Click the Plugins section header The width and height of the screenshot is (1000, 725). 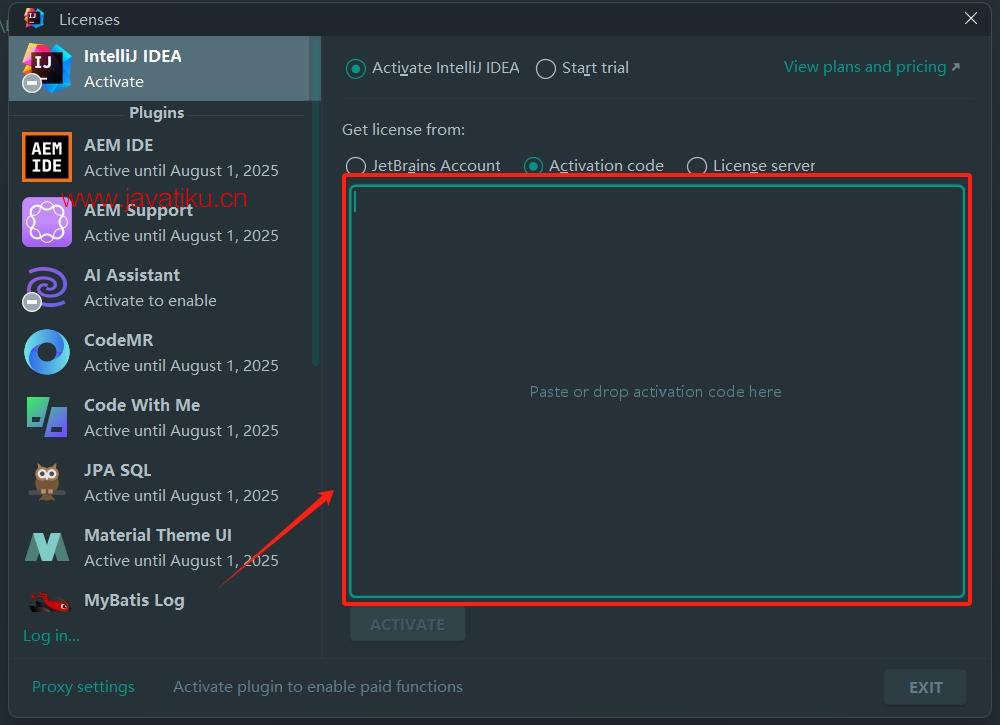(x=156, y=113)
